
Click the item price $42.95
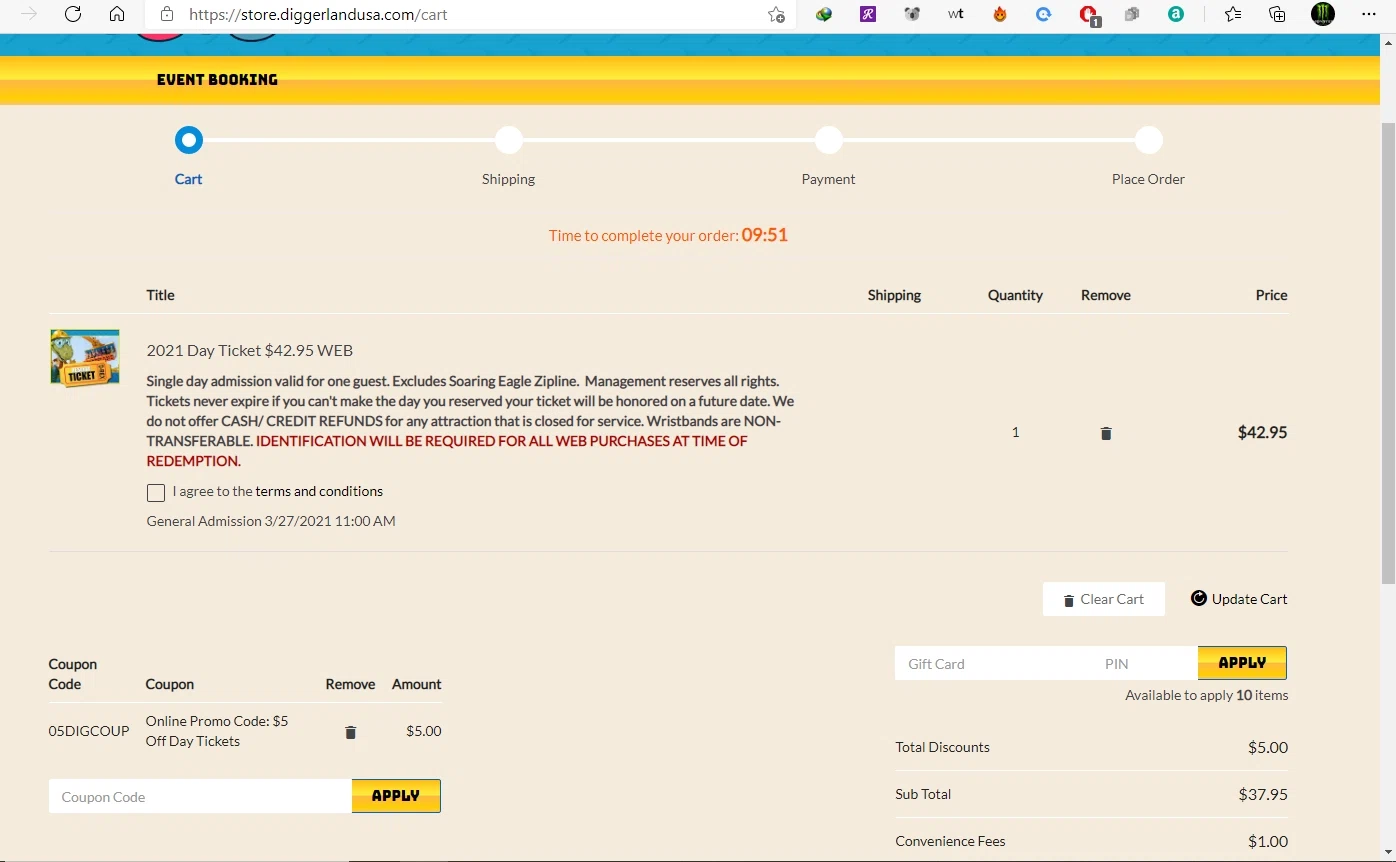1263,433
